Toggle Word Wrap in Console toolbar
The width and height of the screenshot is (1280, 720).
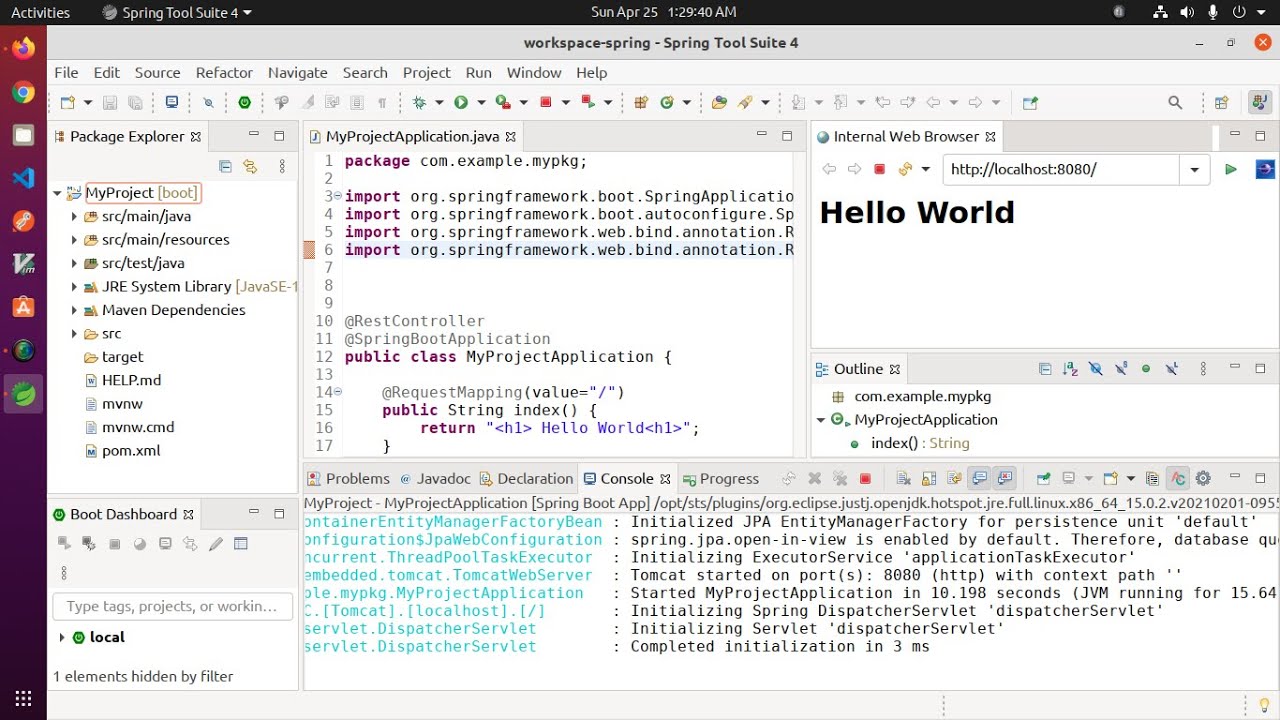954,479
